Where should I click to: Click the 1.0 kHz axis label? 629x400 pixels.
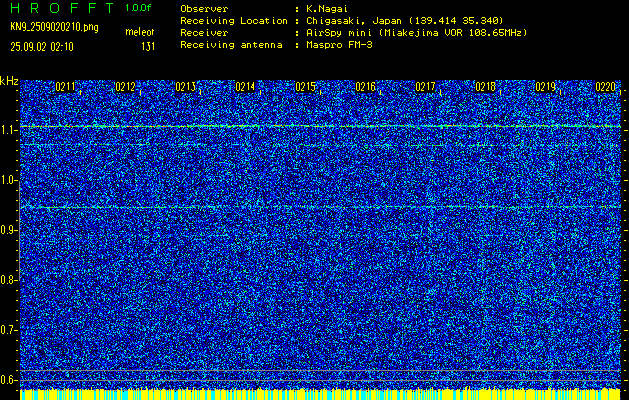click(x=8, y=180)
